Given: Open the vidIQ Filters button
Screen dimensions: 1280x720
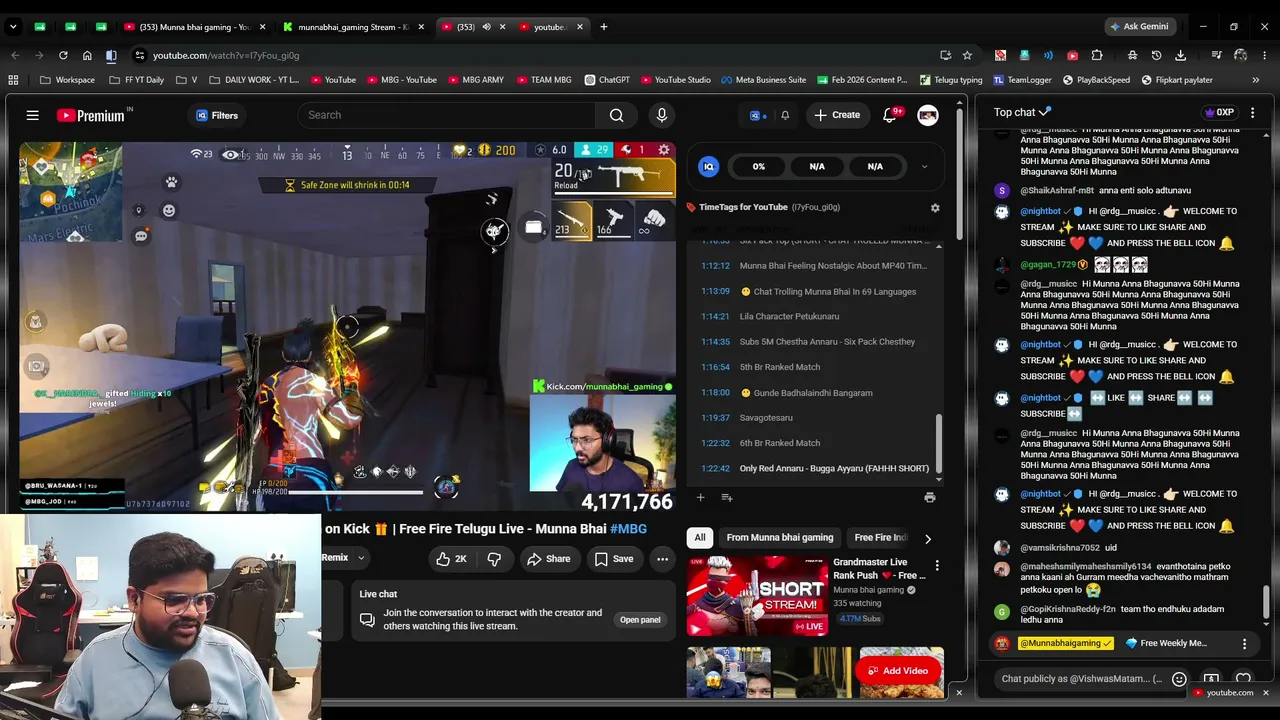Looking at the screenshot, I should click(x=217, y=115).
